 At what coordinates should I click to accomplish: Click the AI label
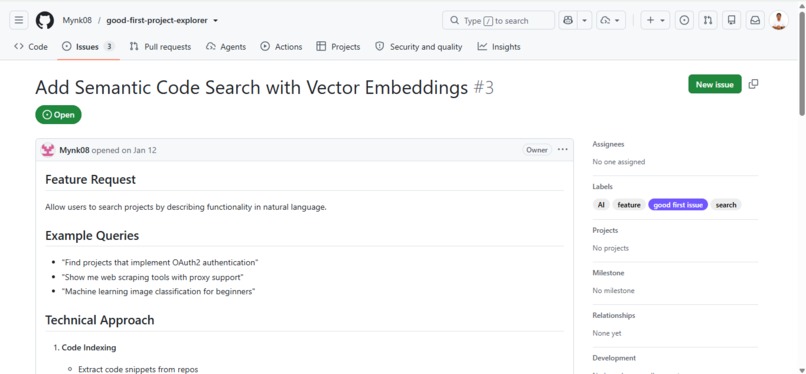coord(601,205)
